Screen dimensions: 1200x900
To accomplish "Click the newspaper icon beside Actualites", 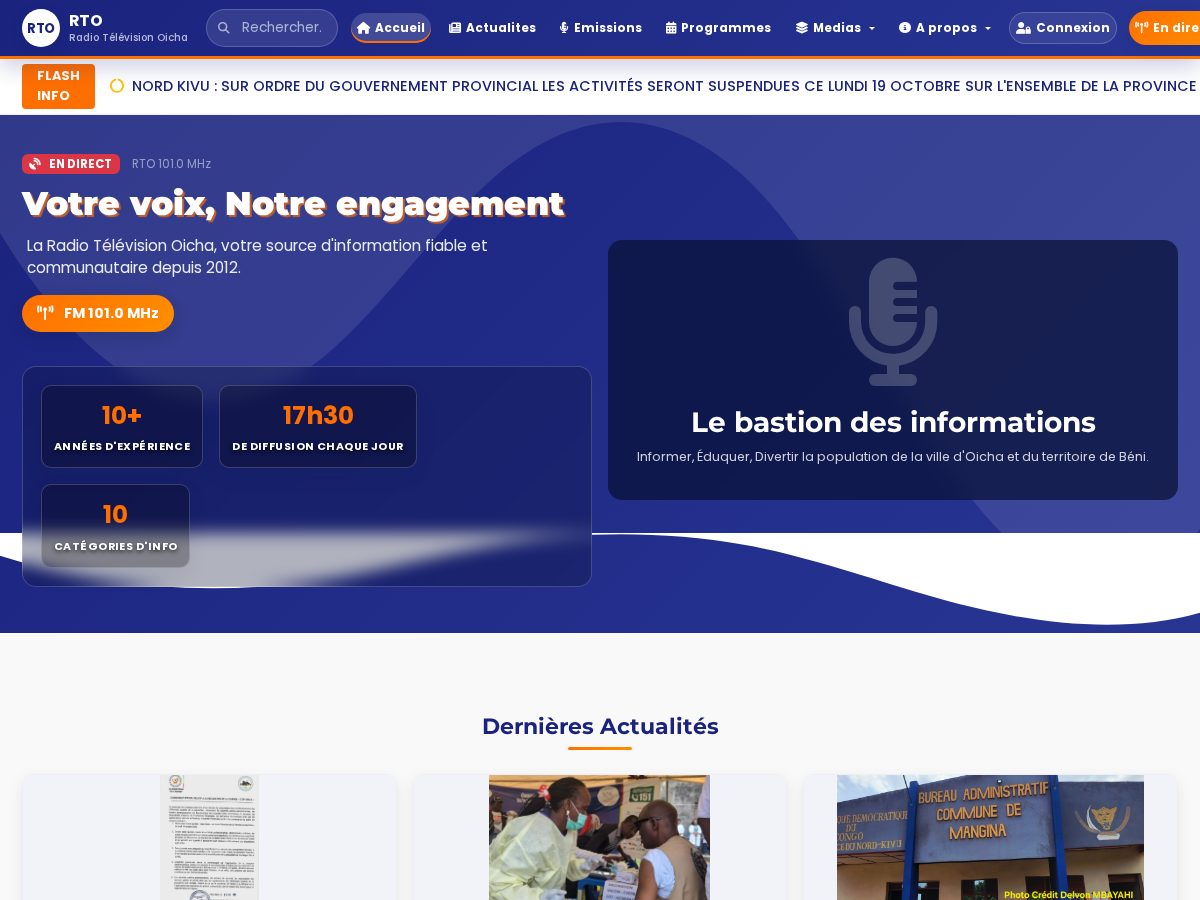I will tap(455, 28).
